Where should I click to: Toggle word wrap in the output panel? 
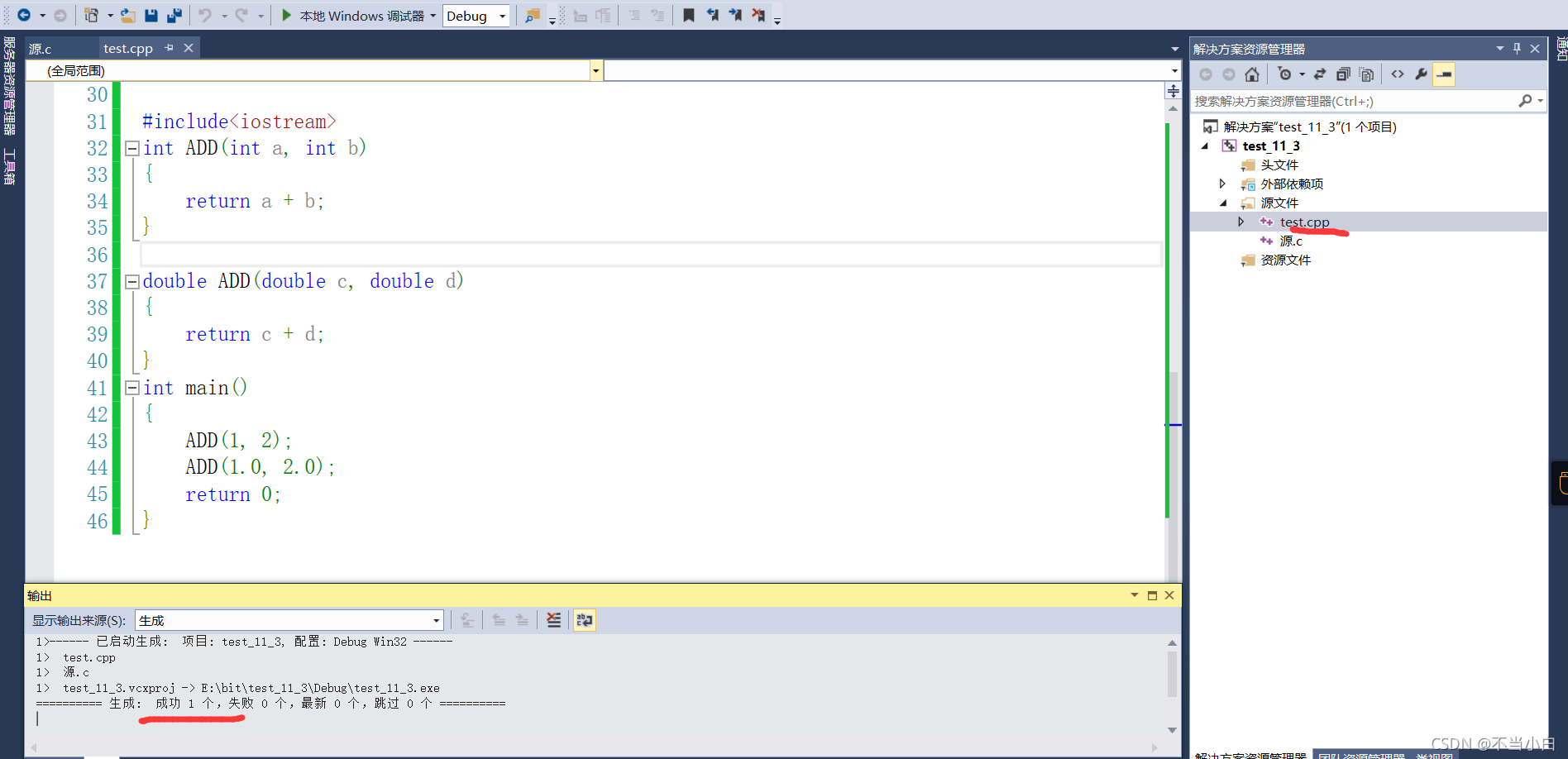coord(585,620)
